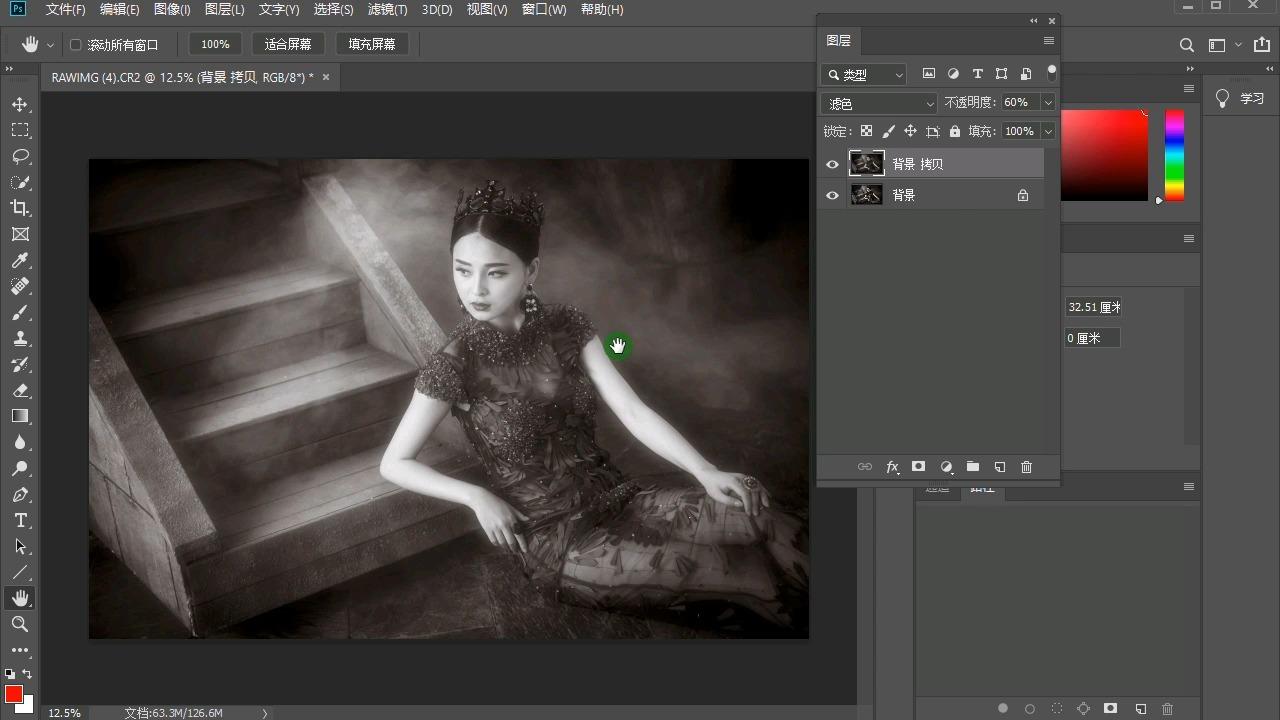Screen dimensions: 1280x720
Task: Select the 图层 panel tab
Action: pos(838,41)
